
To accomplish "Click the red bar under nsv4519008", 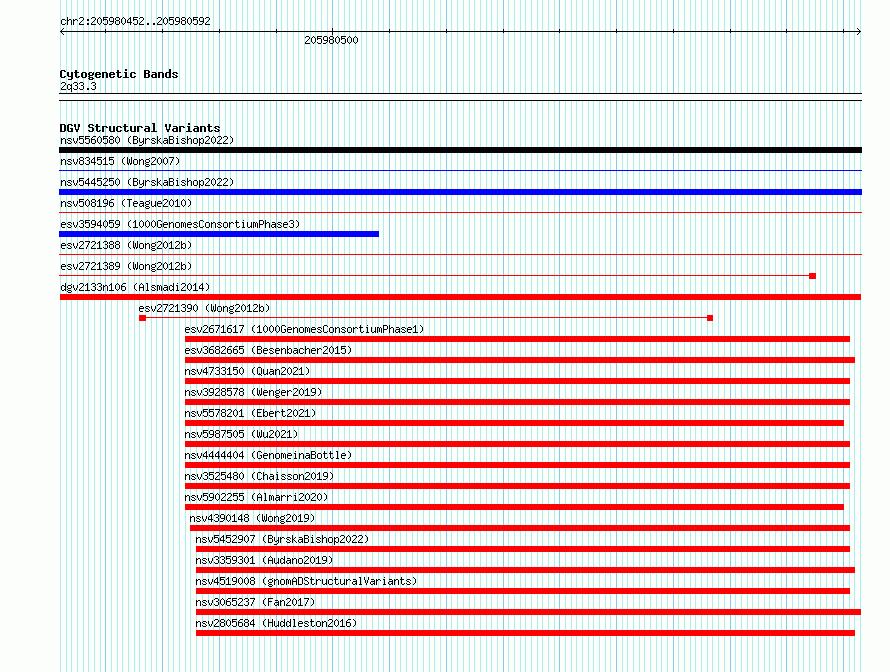I will pos(523,591).
